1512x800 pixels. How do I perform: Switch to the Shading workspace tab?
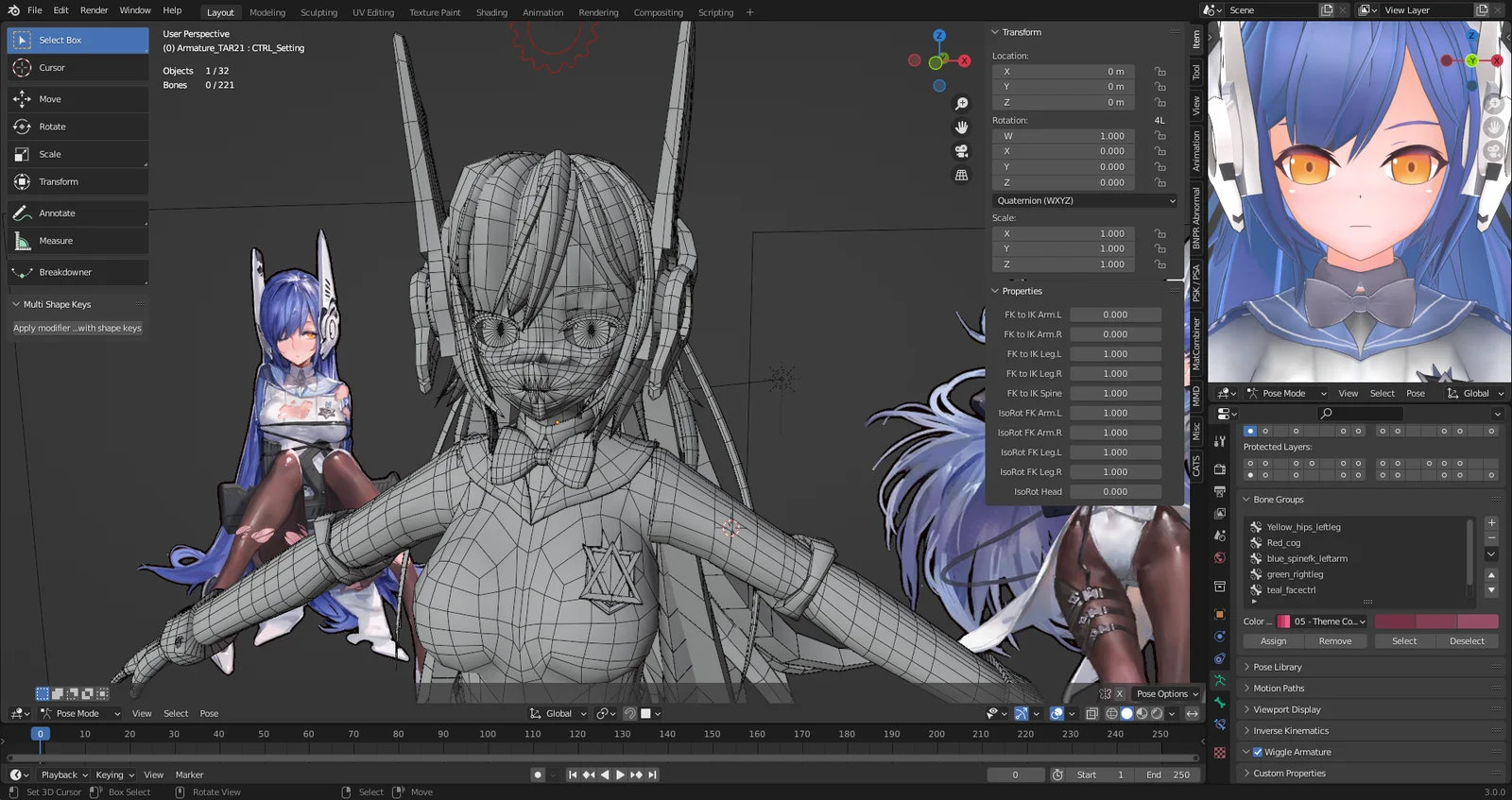[491, 12]
